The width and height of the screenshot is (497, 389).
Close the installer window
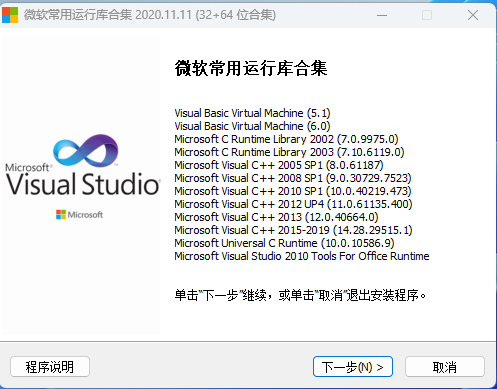point(473,15)
